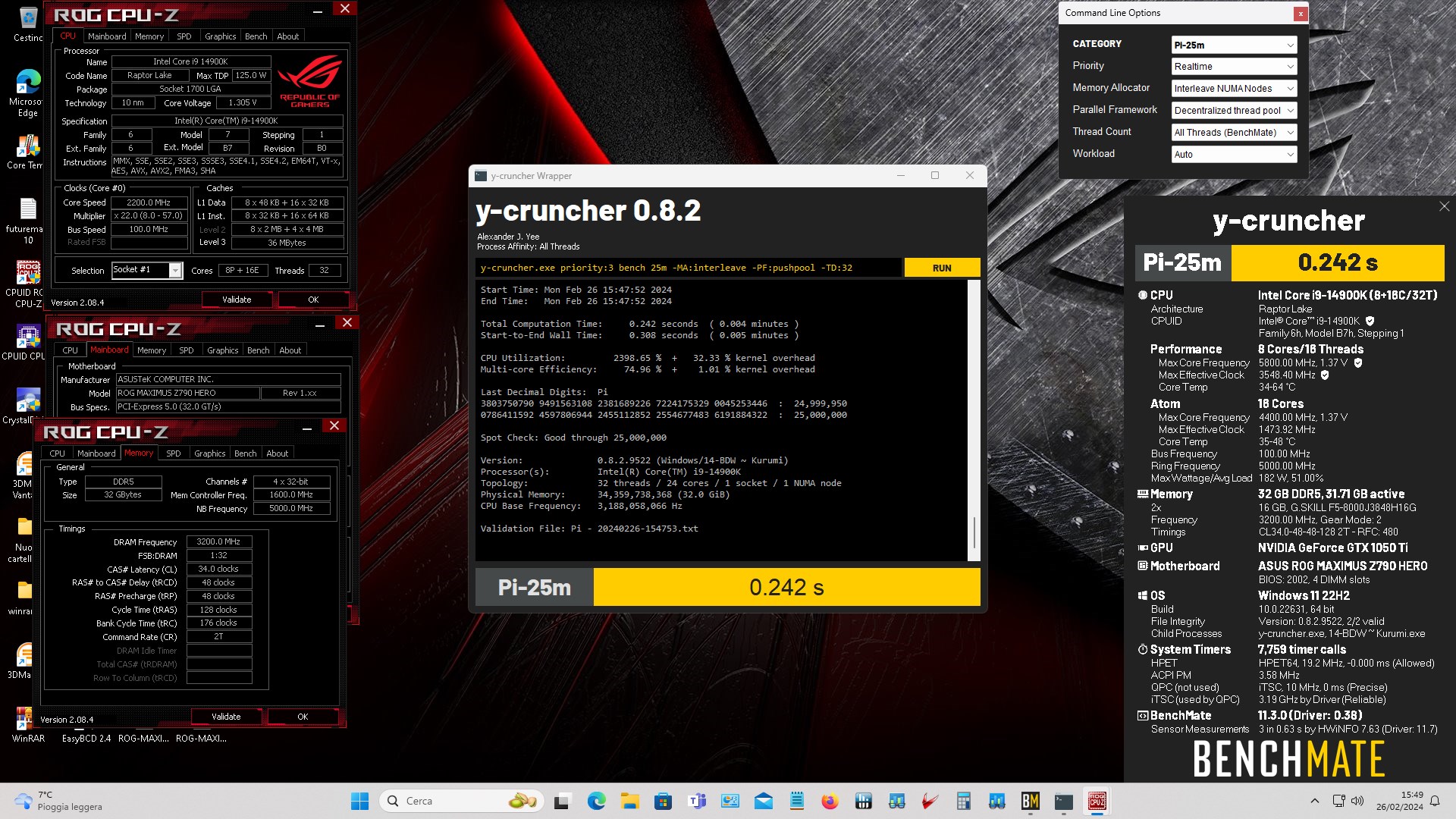Viewport: 1456px width, 819px height.
Task: Open the Priority dropdown set to Realtime
Action: 1234,67
